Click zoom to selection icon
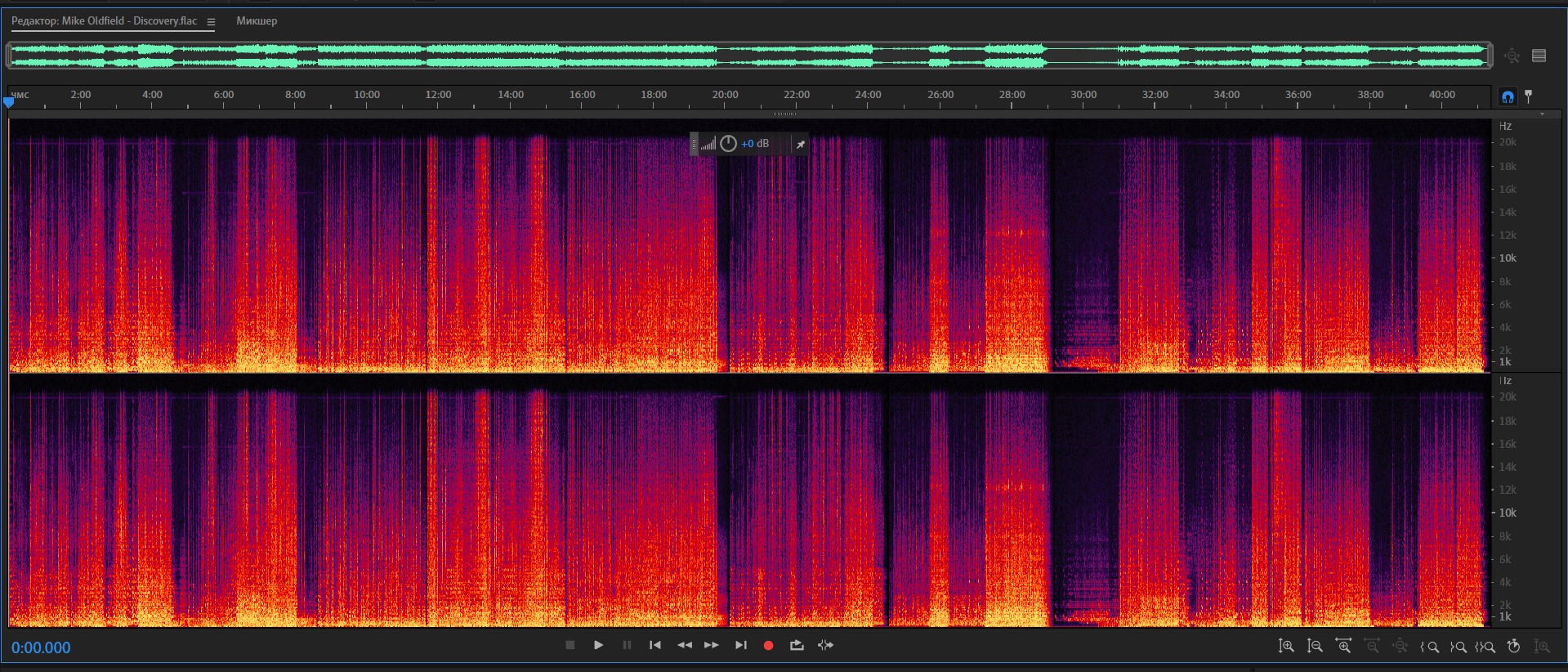1568x672 pixels. point(1486,647)
